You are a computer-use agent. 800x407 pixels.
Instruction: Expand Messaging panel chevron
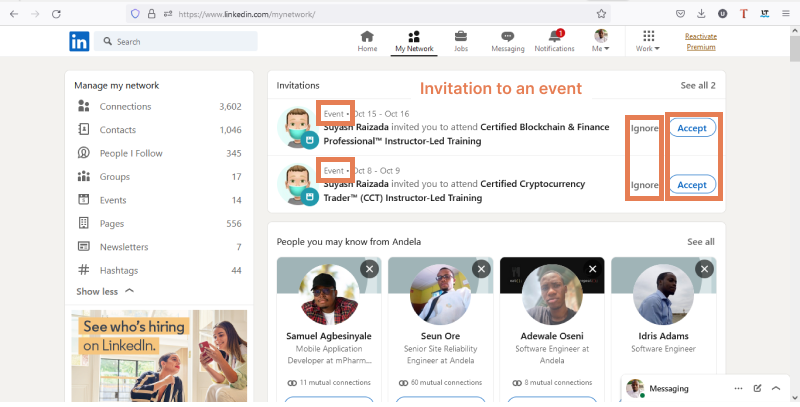(x=776, y=388)
